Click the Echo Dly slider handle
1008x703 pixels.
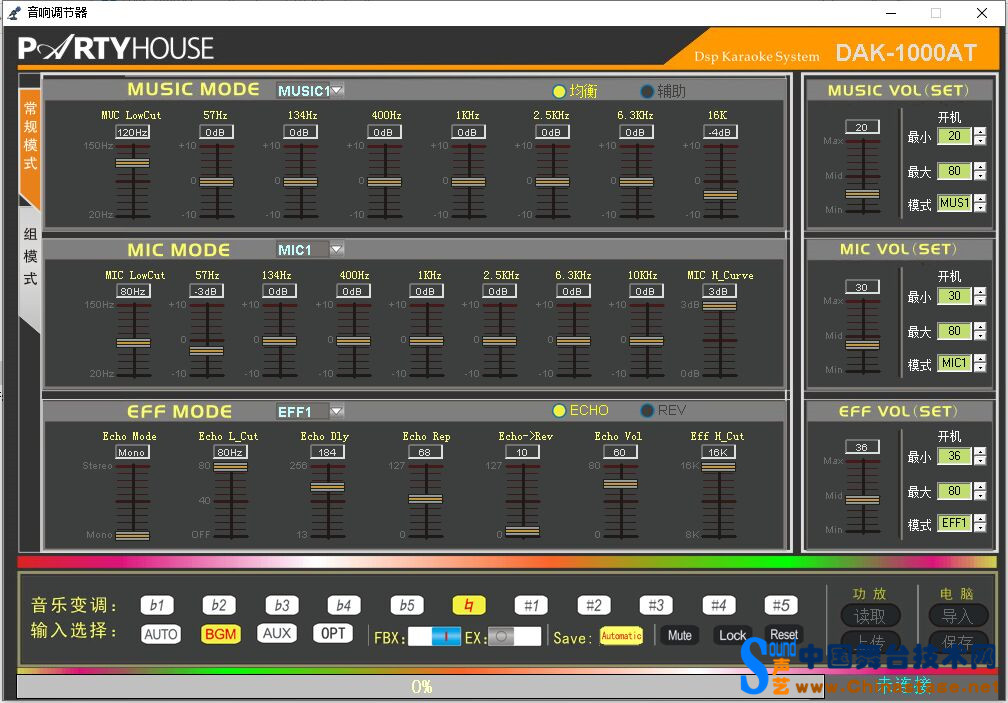click(328, 487)
